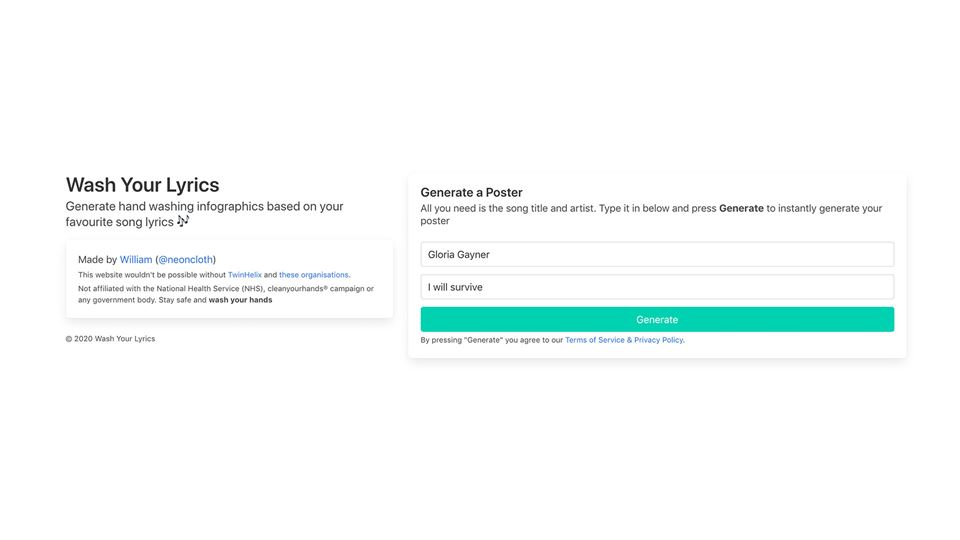Click 'This website wouldn't be possible' sentence
The height and width of the screenshot is (540, 960).
(x=214, y=275)
